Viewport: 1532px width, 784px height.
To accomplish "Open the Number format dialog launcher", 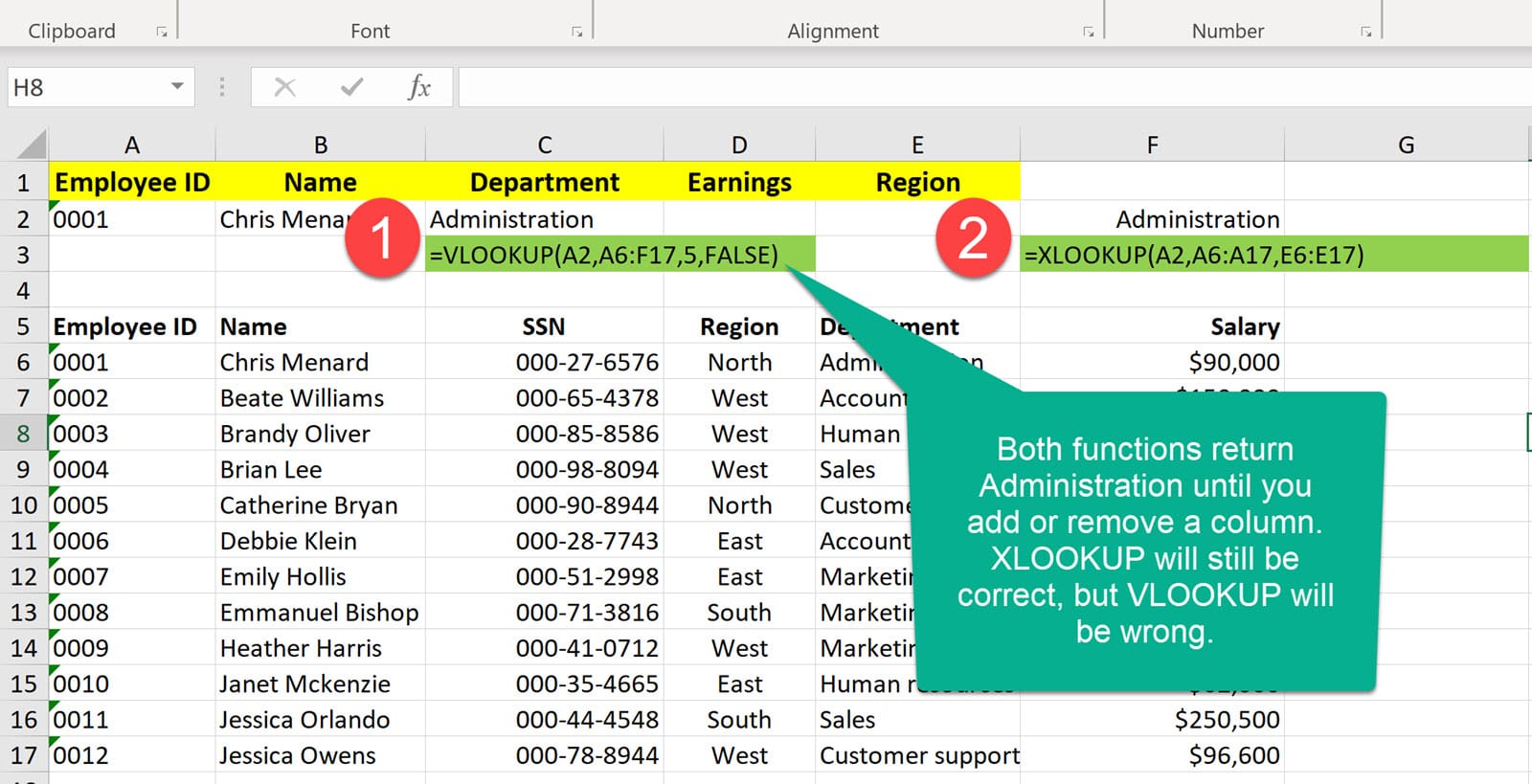I will point(1365,32).
